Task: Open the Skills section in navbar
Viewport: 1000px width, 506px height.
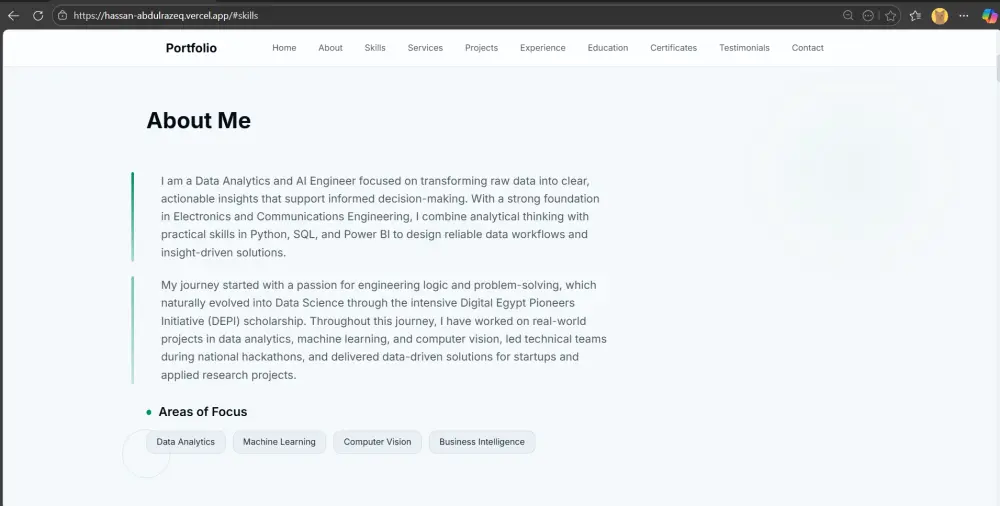Action: (x=375, y=48)
